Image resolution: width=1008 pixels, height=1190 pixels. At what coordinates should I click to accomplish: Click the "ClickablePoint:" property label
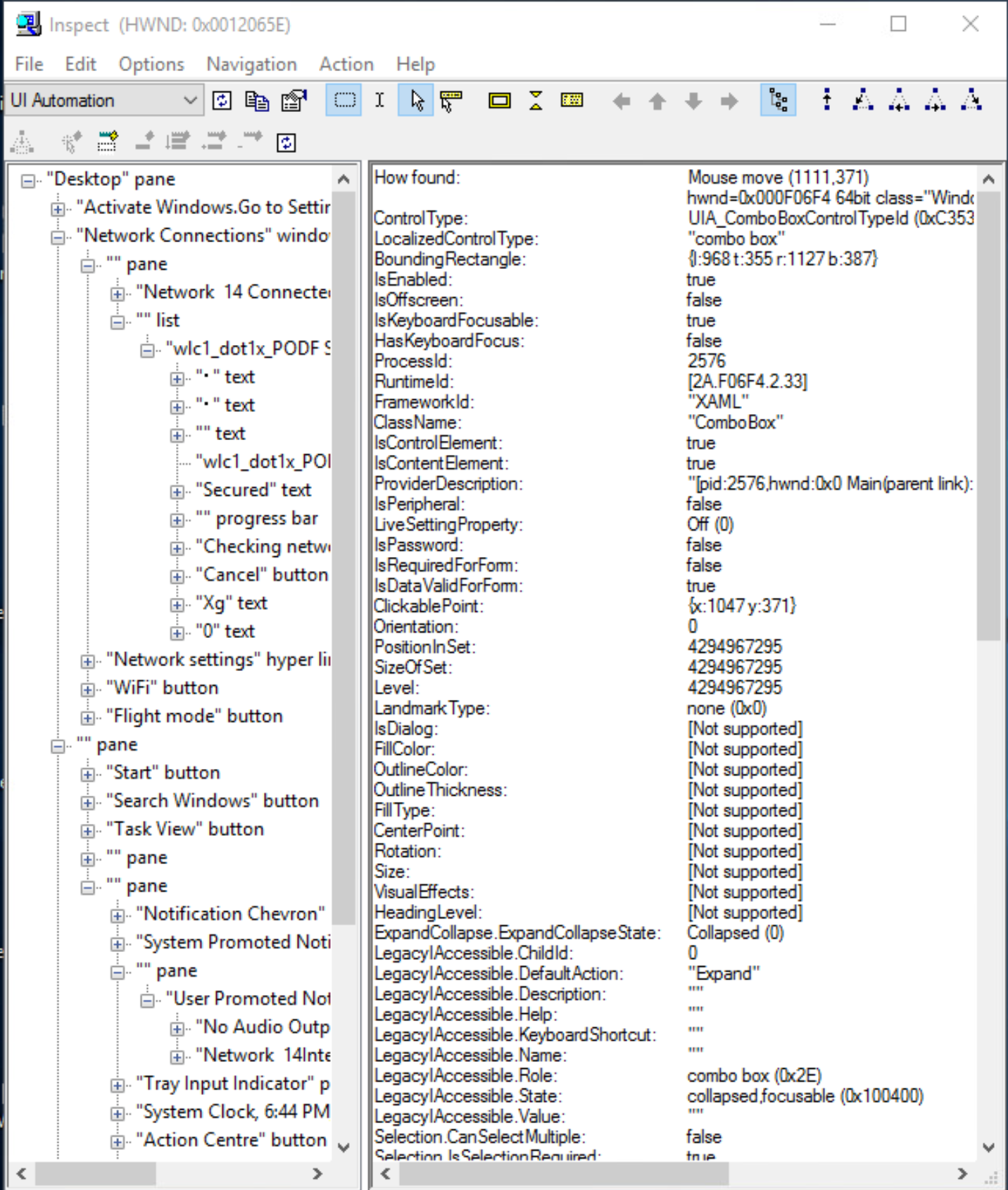click(429, 606)
